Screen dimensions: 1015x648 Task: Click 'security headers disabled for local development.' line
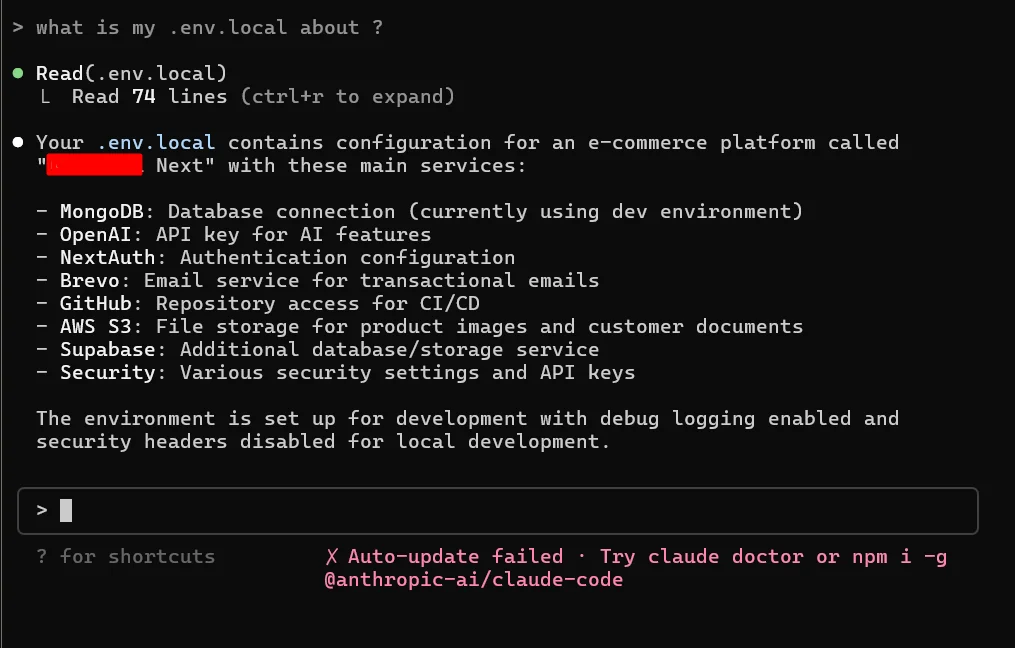tap(323, 441)
